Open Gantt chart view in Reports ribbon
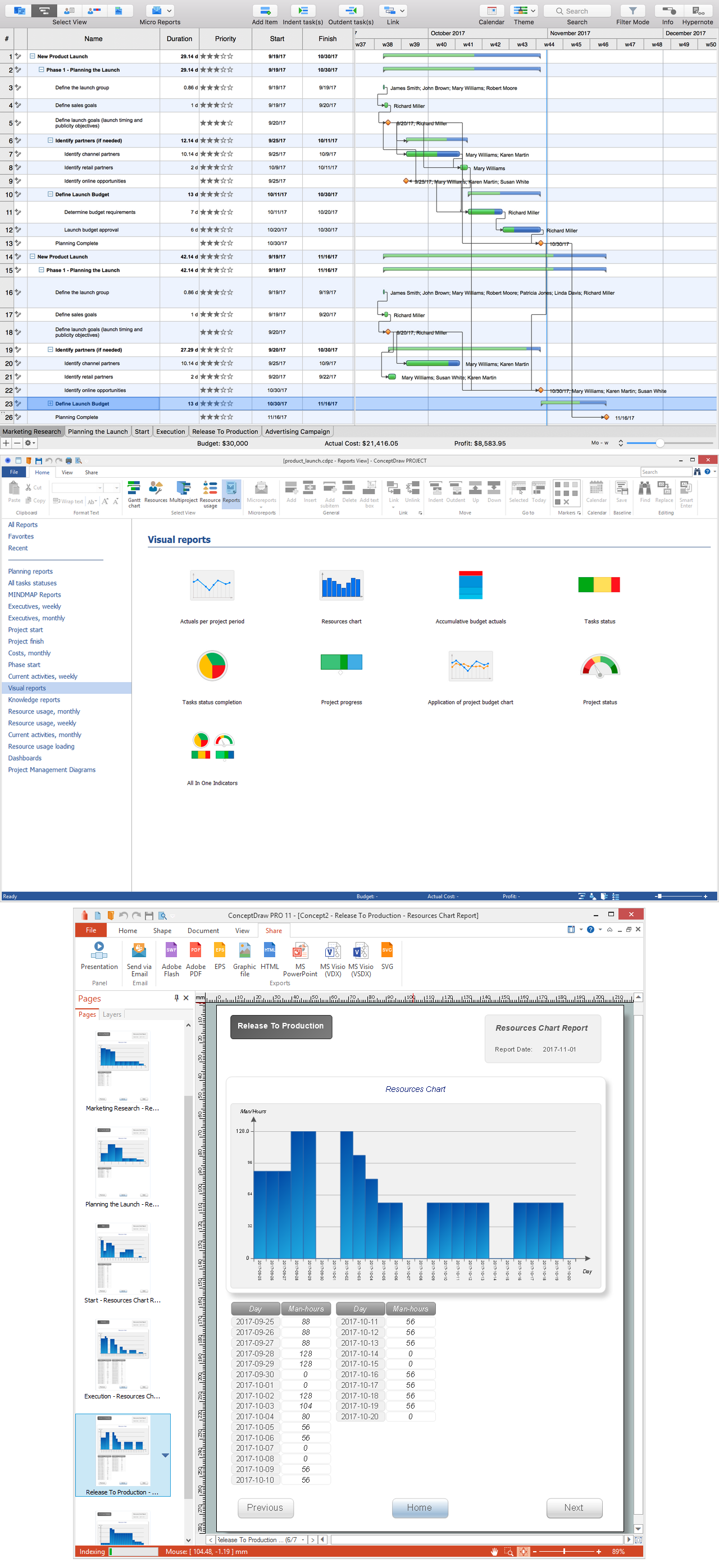Image resolution: width=719 pixels, height=1568 pixels. pos(134,493)
